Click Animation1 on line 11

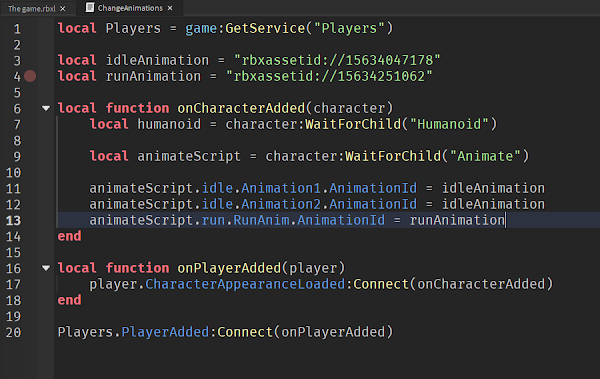[280, 188]
